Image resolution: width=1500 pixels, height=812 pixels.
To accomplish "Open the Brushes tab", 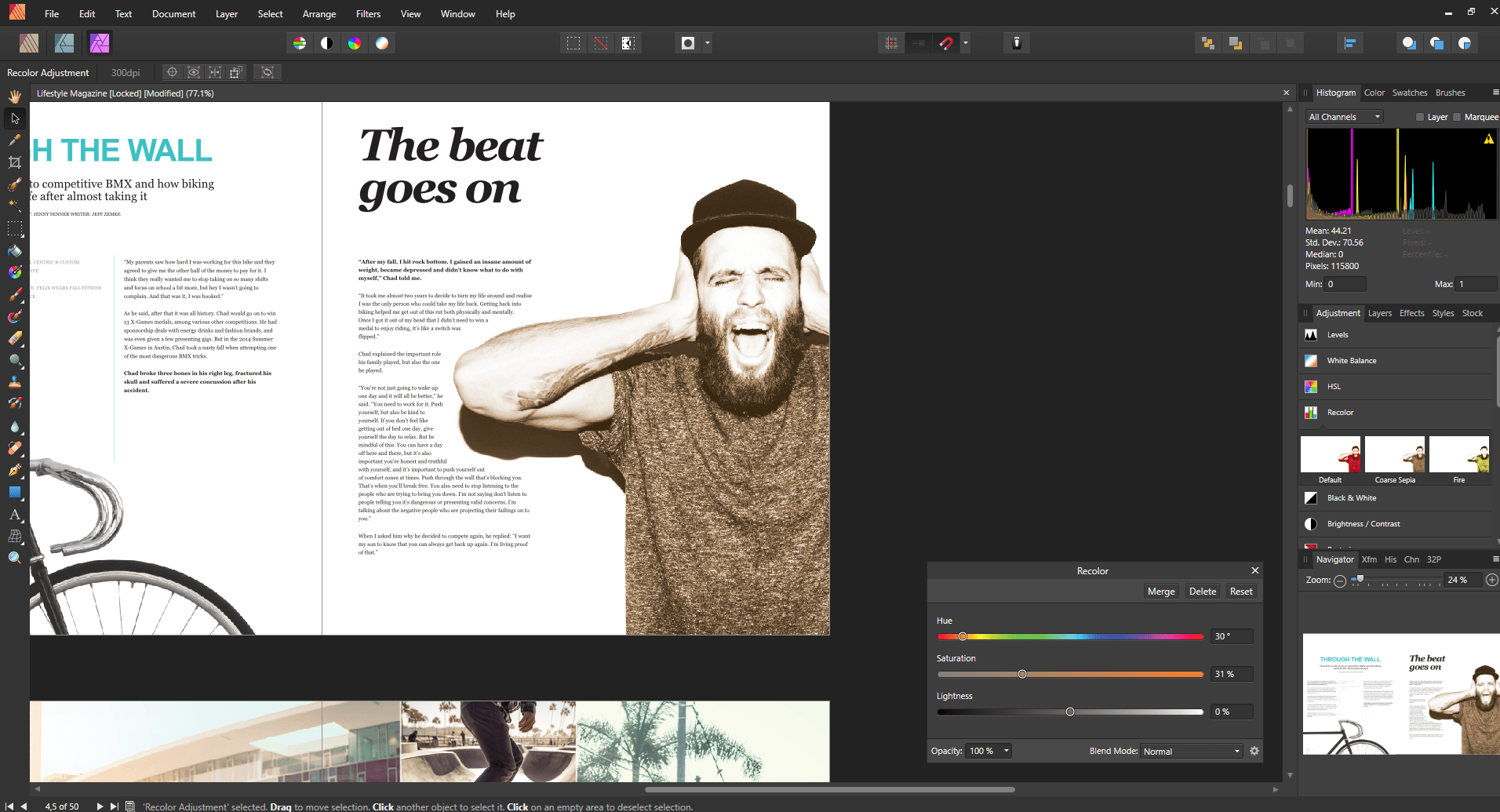I will pyautogui.click(x=1451, y=93).
